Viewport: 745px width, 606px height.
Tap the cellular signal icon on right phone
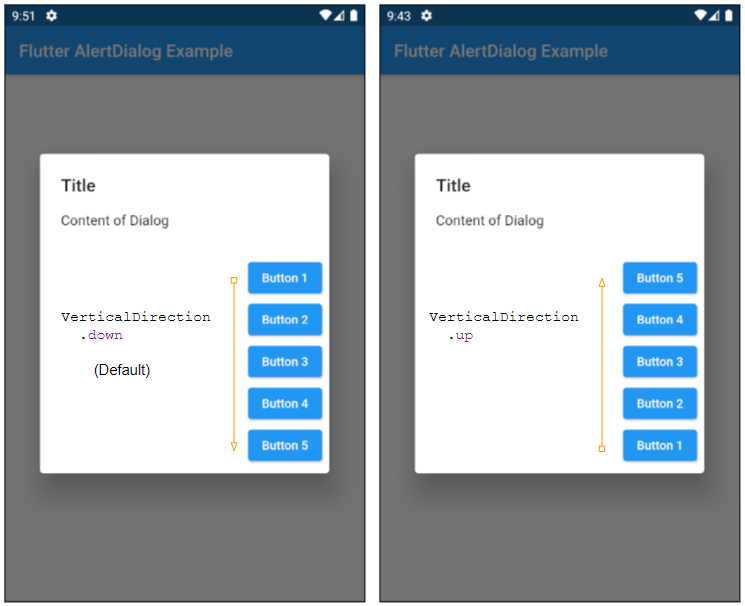click(714, 16)
